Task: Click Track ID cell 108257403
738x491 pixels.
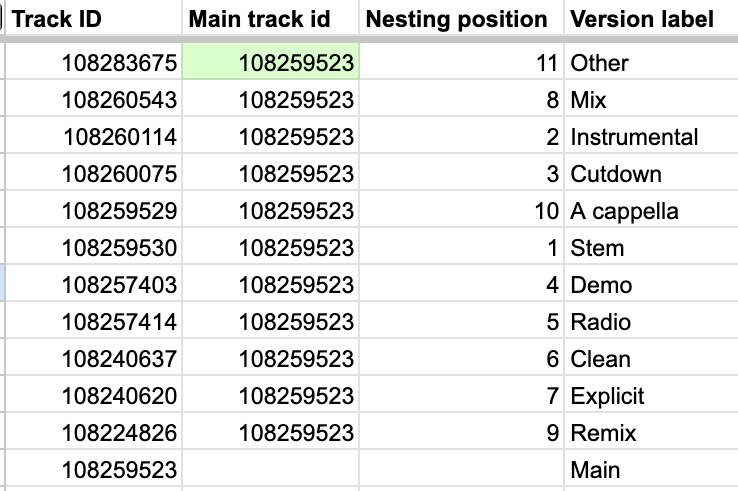Action: (94, 283)
